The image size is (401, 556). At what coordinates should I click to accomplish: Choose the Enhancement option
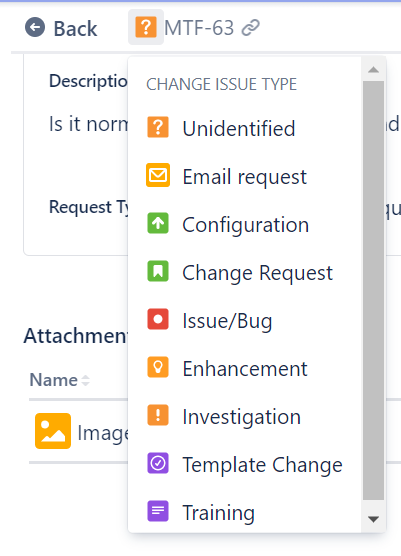245,368
